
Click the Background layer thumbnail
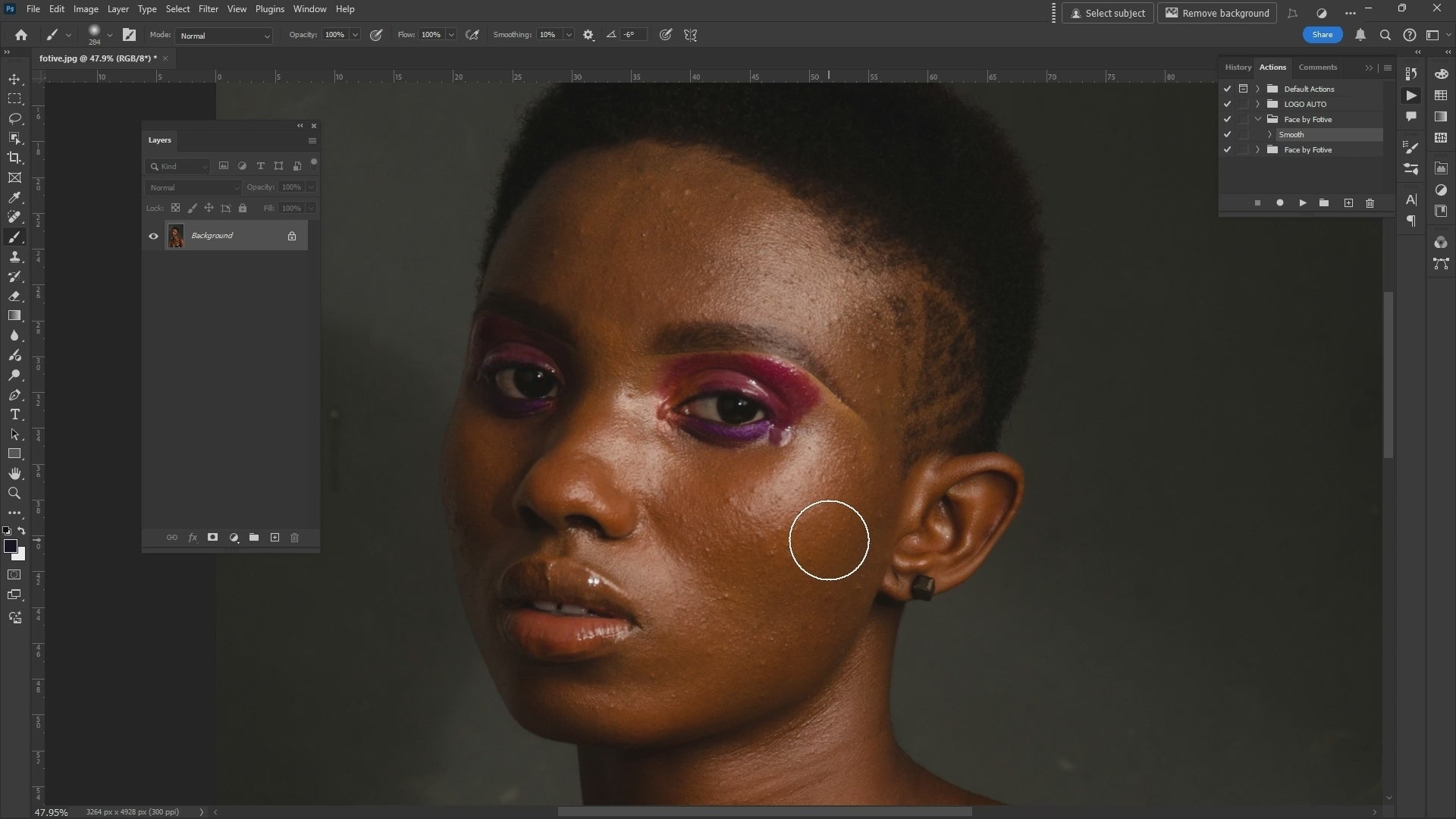(x=176, y=236)
